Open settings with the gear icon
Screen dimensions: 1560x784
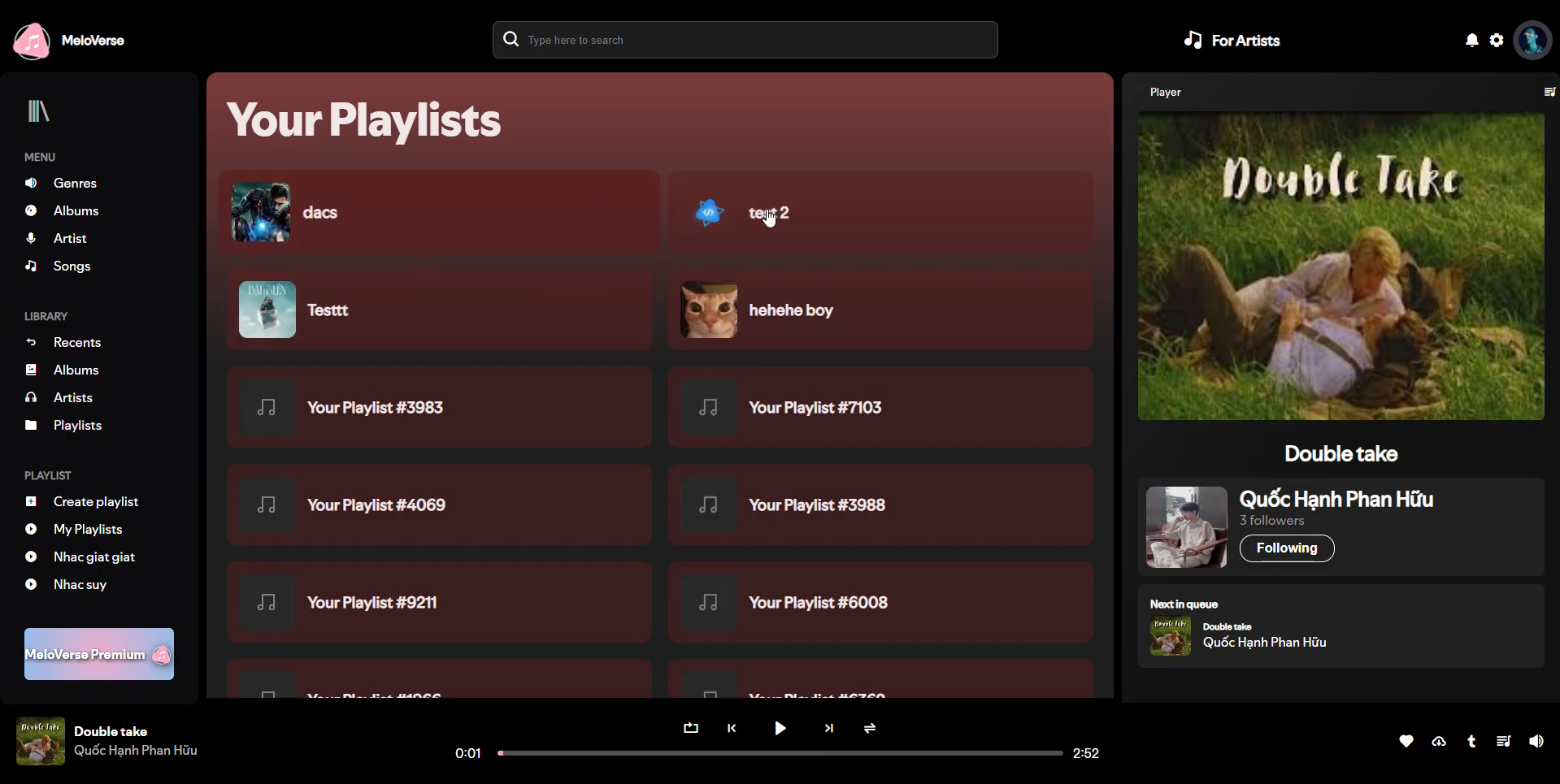point(1497,40)
